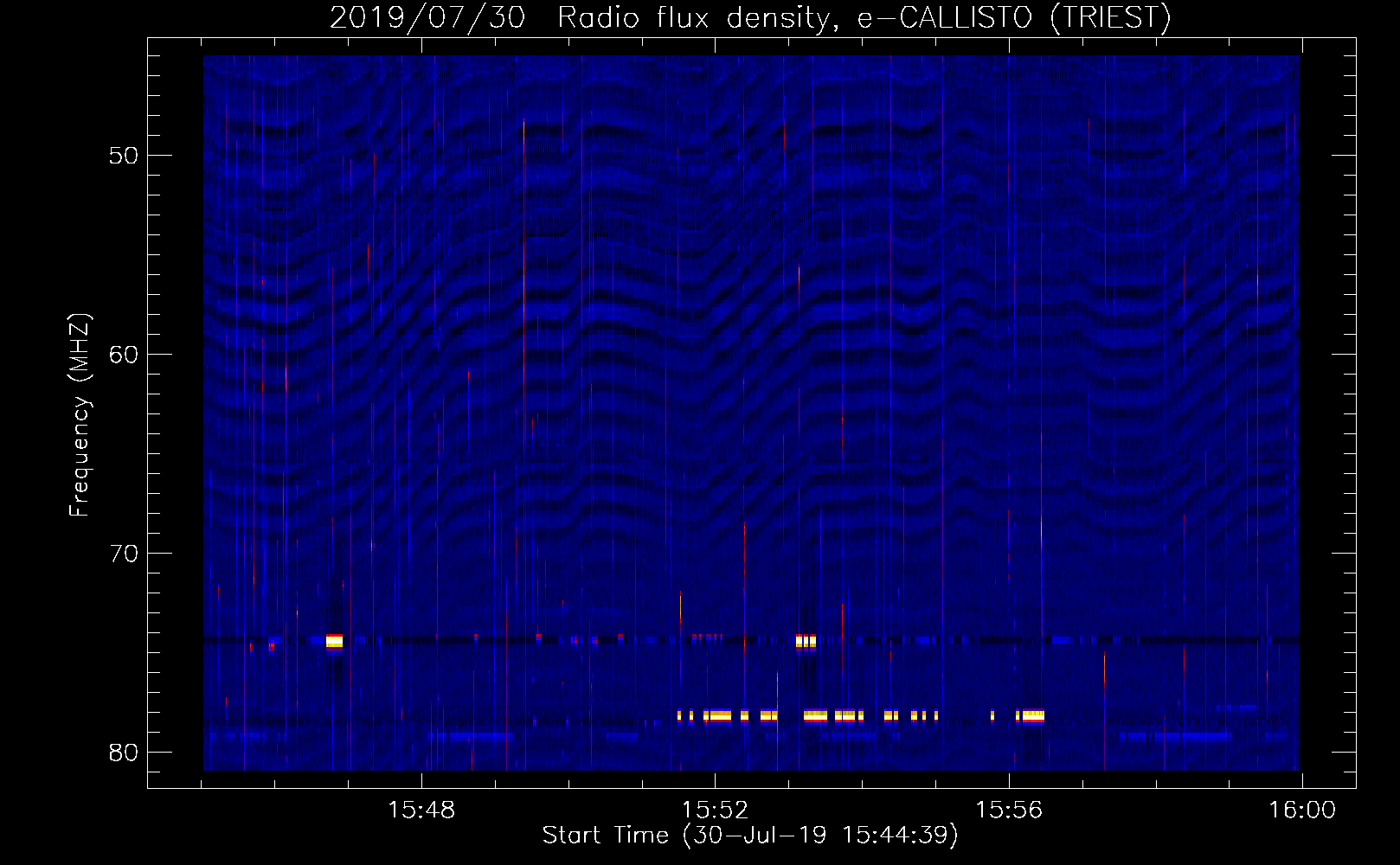The width and height of the screenshot is (1400, 865).
Task: Click the plot title mentioning e-CALLISTO (TRIEST)
Action: 750,17
